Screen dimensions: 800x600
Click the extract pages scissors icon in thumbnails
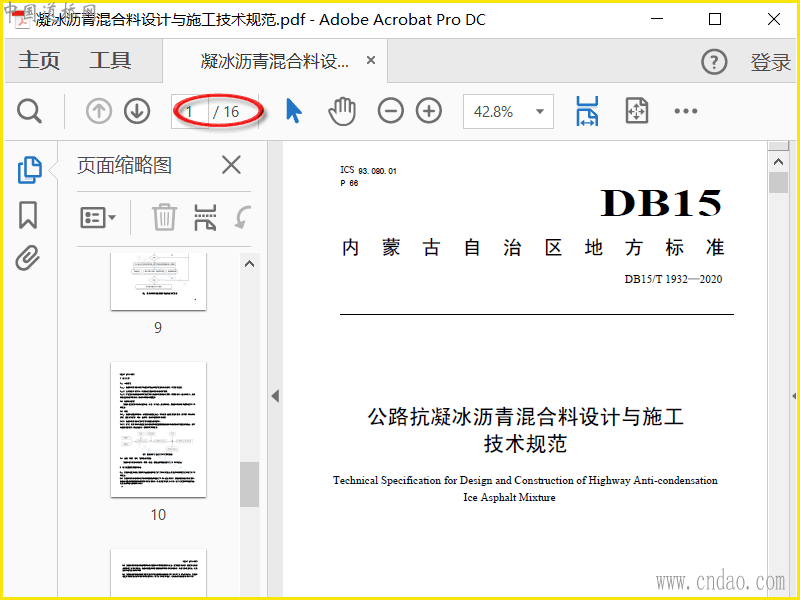tap(205, 217)
